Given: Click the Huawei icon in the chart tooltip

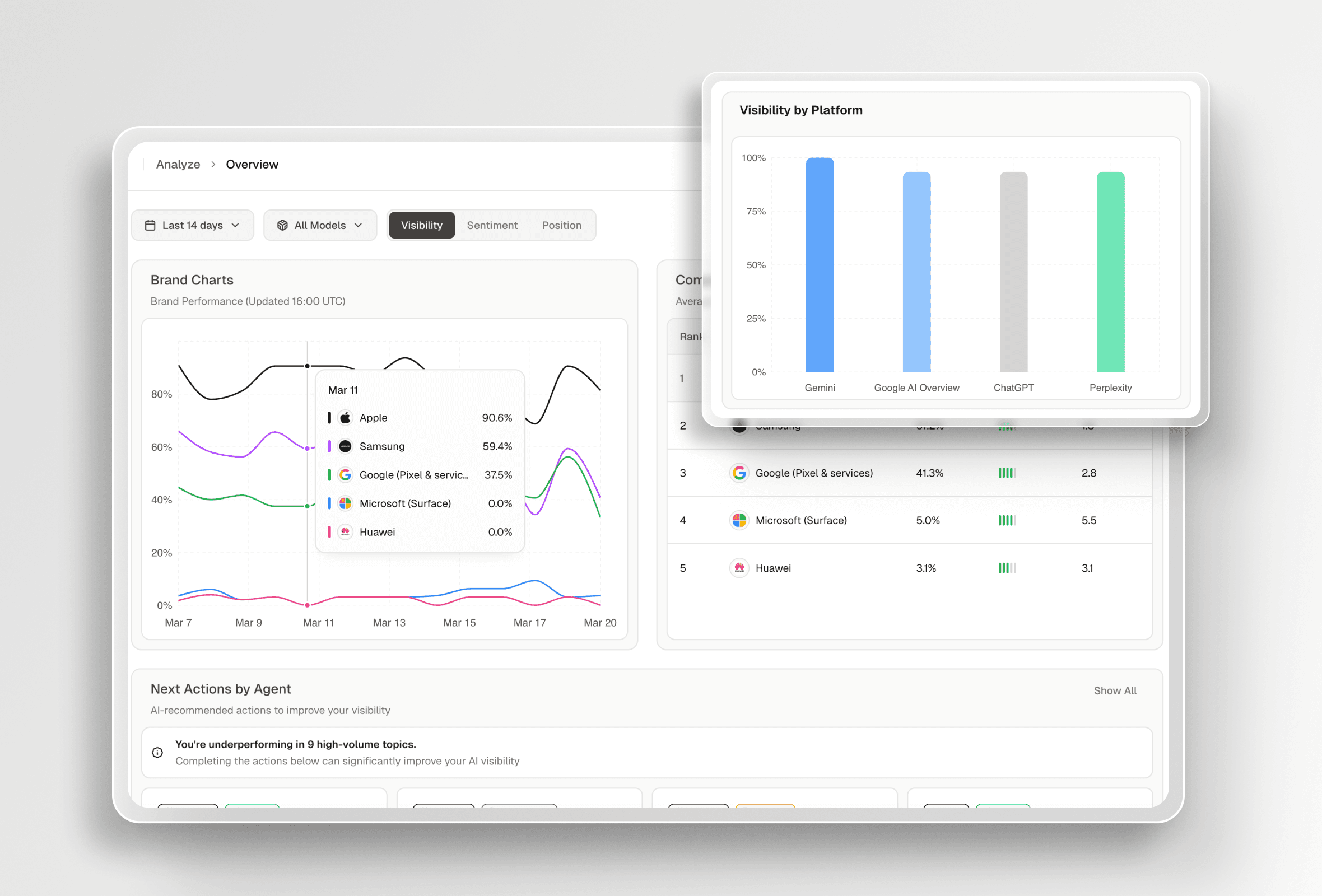Looking at the screenshot, I should (345, 531).
